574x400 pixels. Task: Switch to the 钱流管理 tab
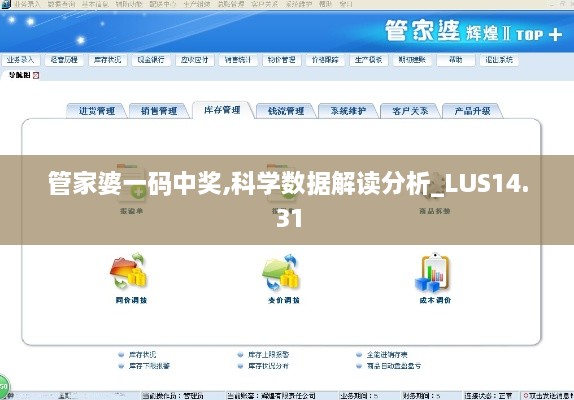286,111
